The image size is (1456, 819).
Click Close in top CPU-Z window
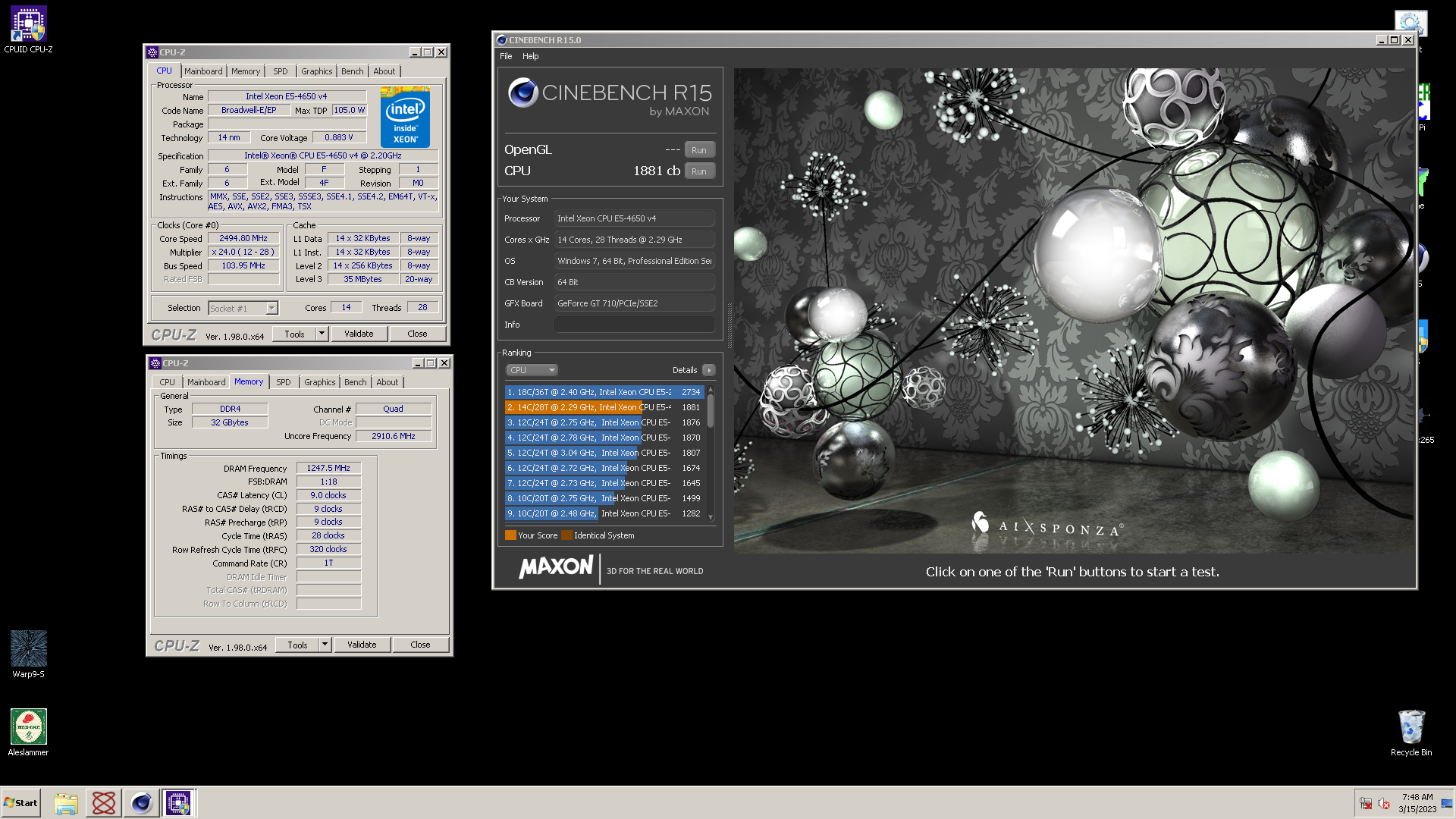417,334
